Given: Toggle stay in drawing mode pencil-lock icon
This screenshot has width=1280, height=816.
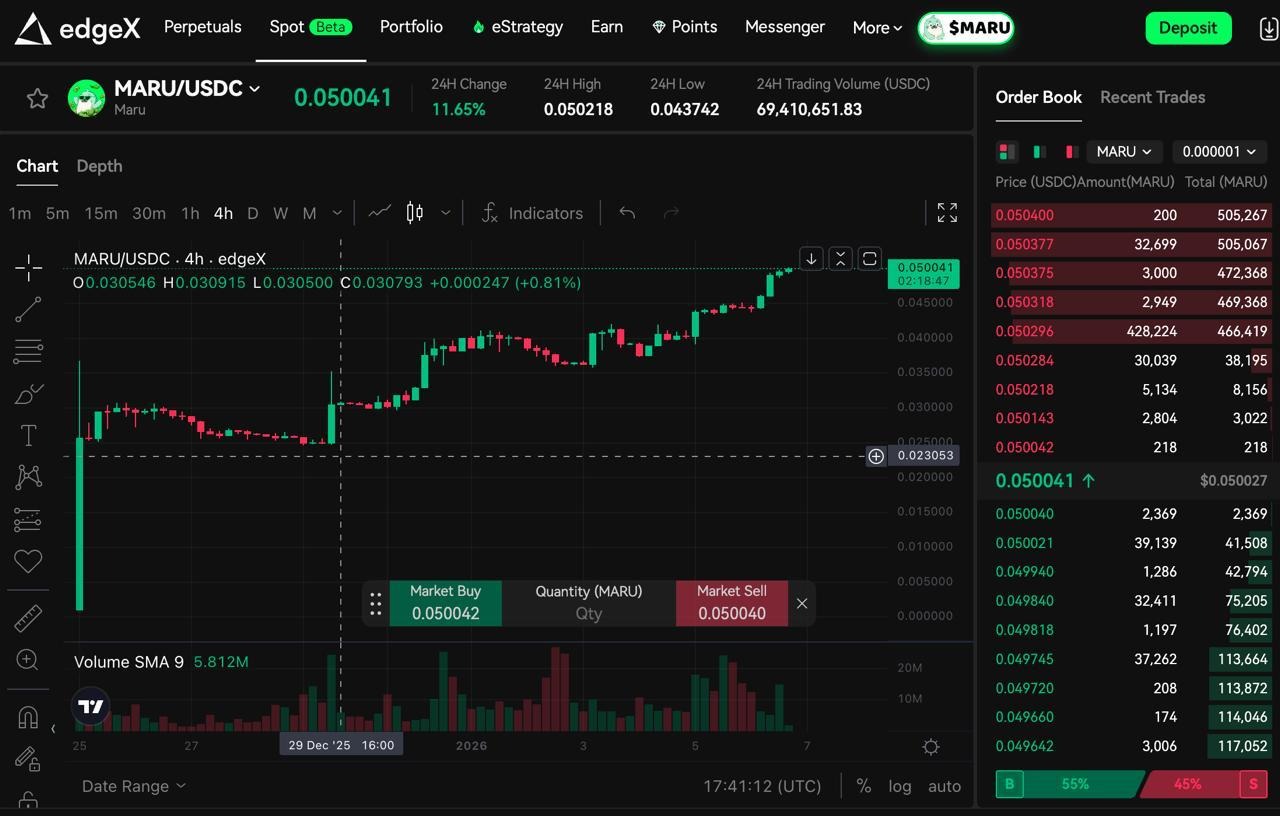Looking at the screenshot, I should tap(28, 759).
